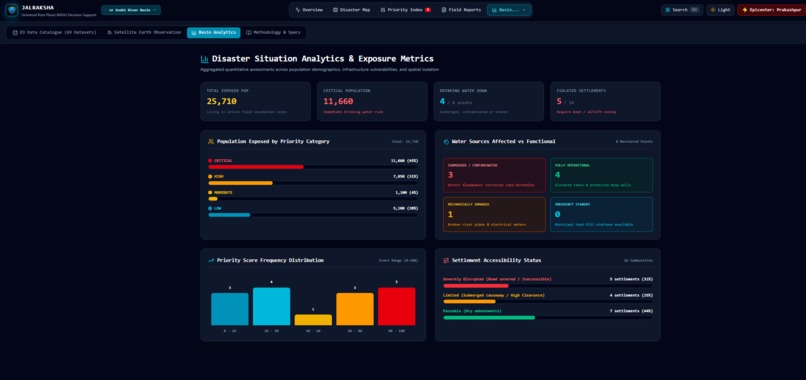Select the Critical Population card
This screenshot has width=806, height=380.
point(372,101)
